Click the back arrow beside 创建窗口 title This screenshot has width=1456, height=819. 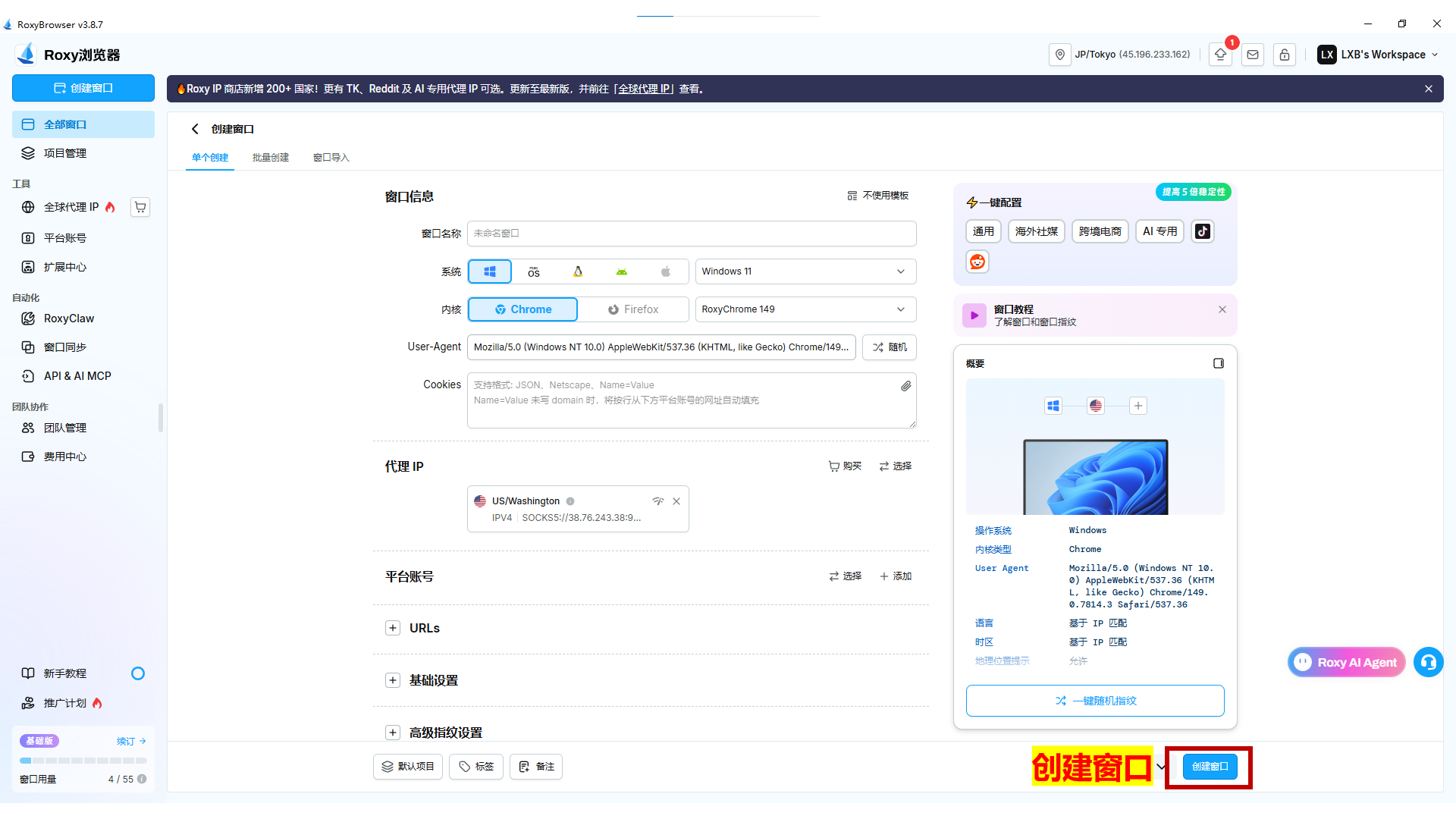click(195, 129)
